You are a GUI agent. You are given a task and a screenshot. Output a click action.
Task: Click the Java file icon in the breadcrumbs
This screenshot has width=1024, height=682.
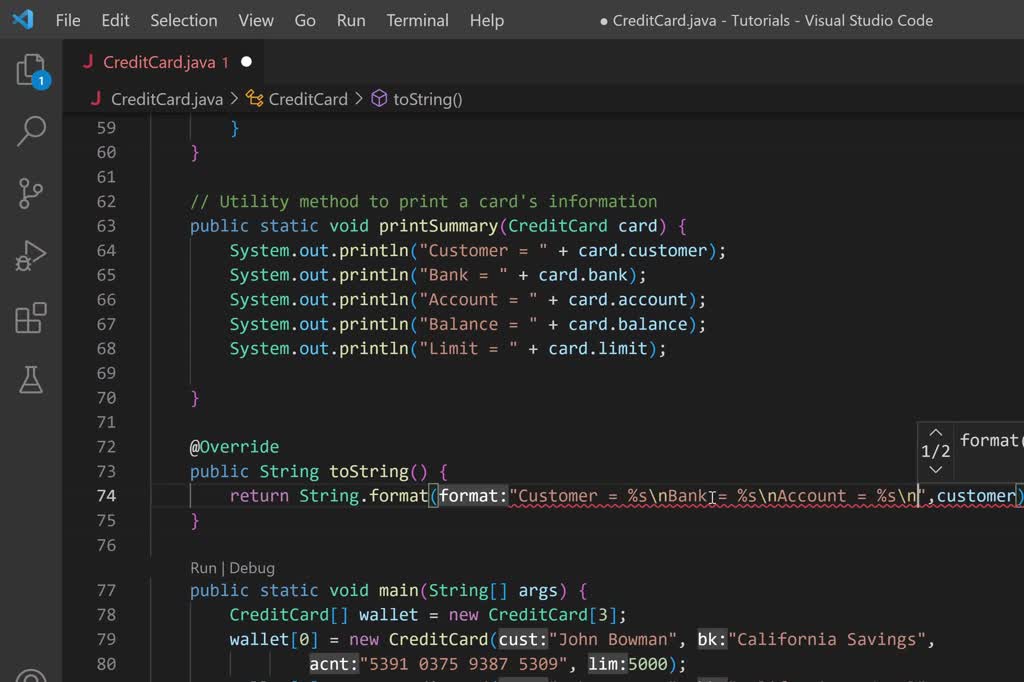click(97, 99)
